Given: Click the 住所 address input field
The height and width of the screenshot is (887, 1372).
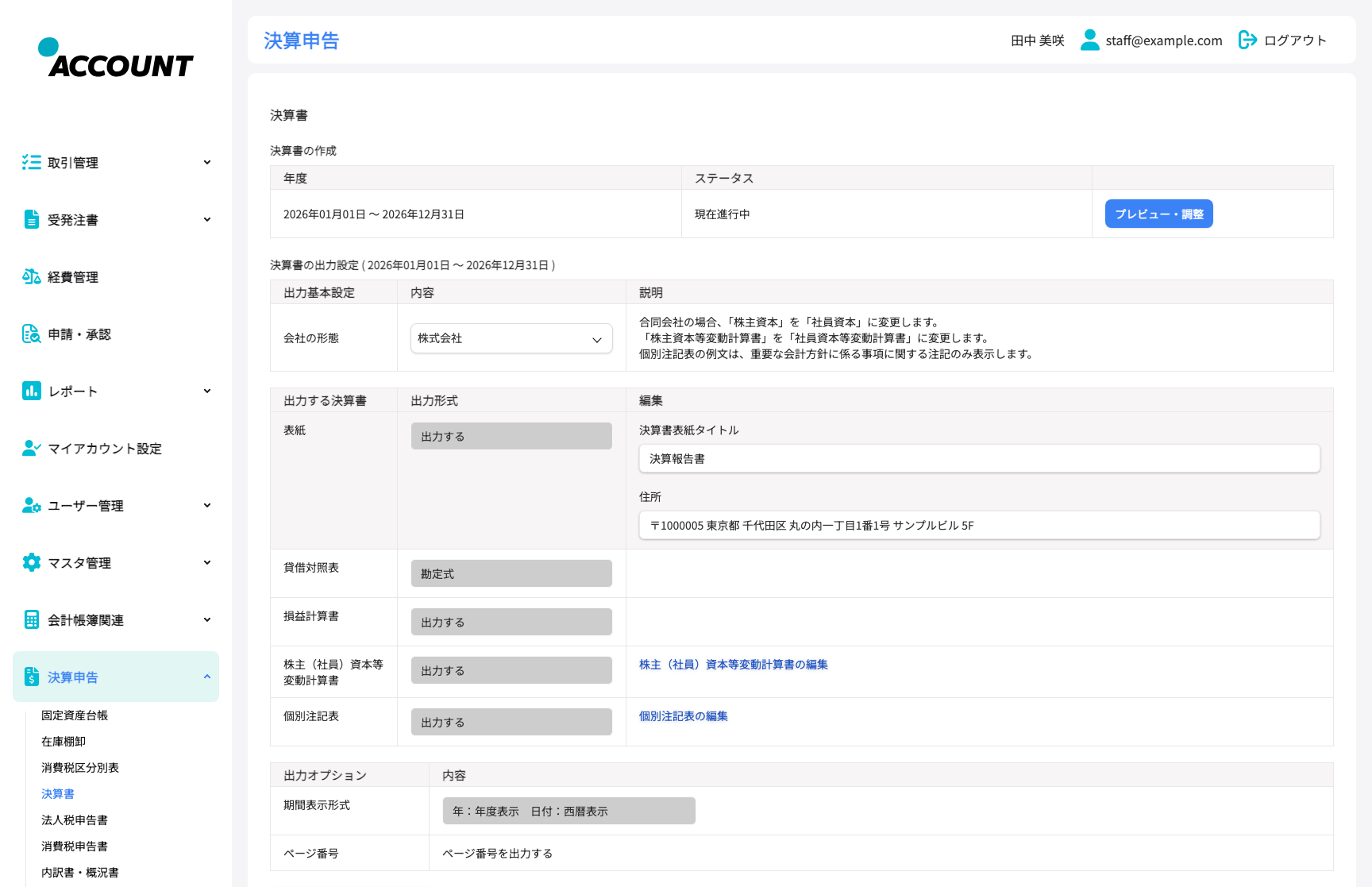Looking at the screenshot, I should [980, 525].
